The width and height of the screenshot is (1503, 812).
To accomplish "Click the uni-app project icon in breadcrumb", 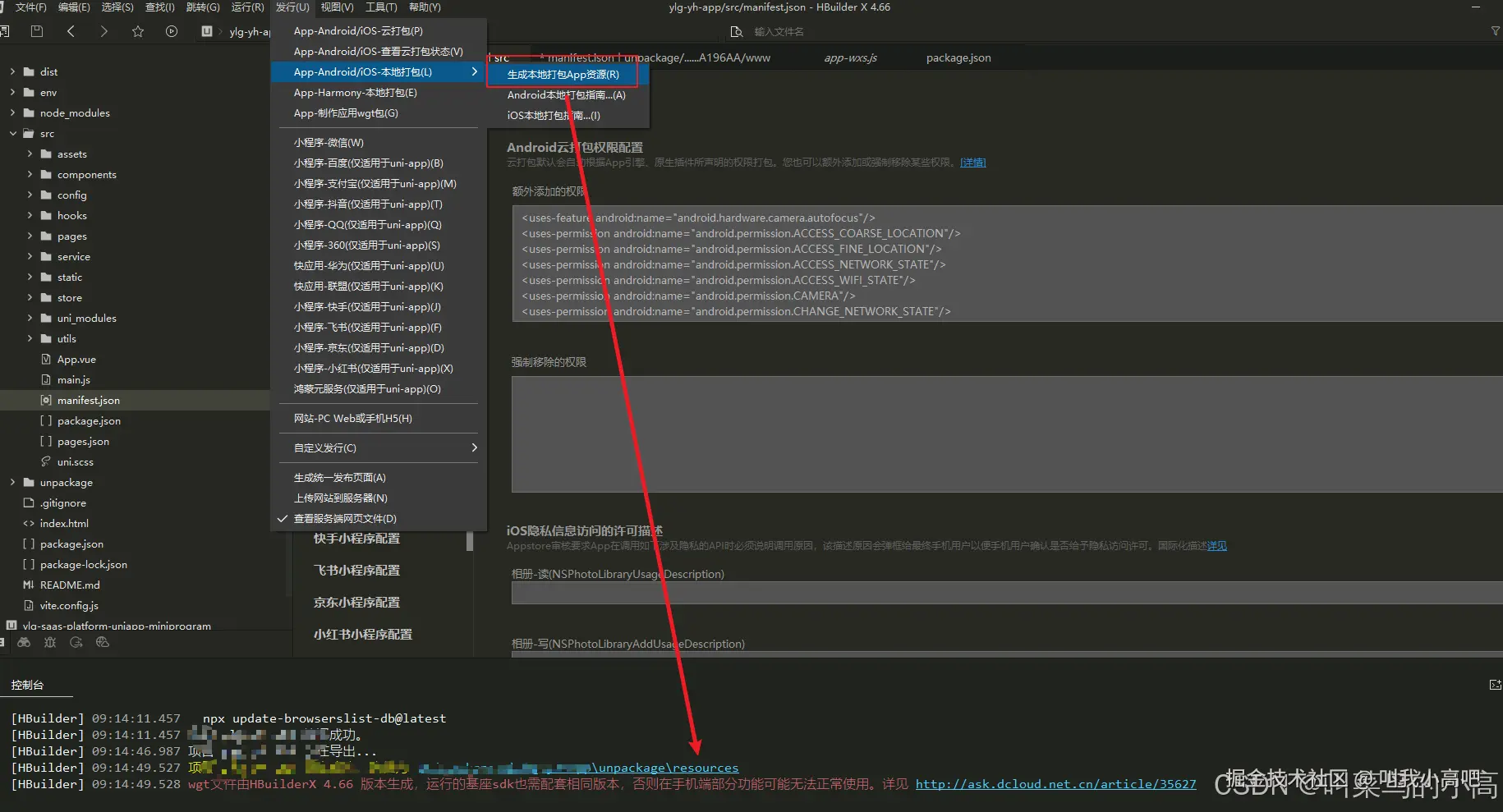I will click(207, 31).
